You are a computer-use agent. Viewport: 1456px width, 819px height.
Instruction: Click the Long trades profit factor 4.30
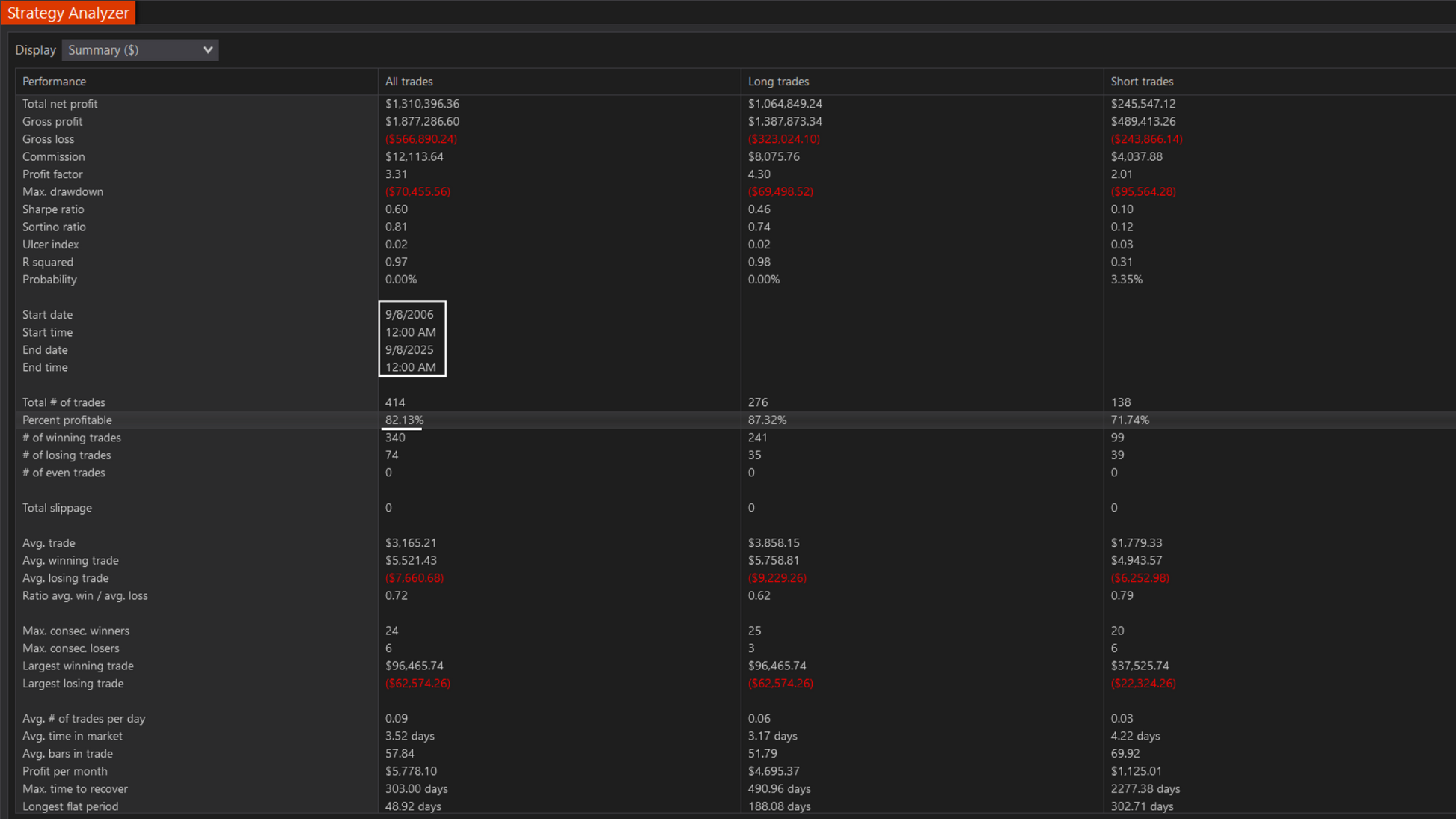[759, 174]
